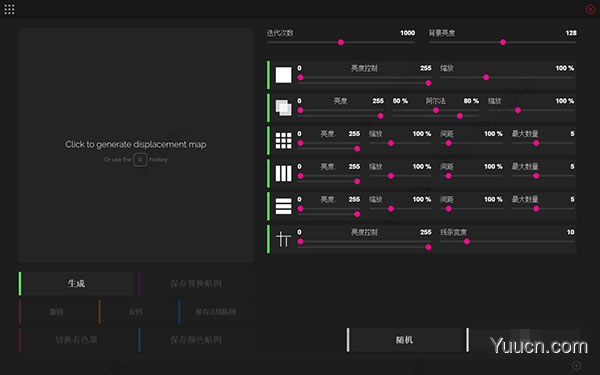Click the single white square shape icon
Image resolution: width=600 pixels, height=375 pixels.
[x=284, y=75]
